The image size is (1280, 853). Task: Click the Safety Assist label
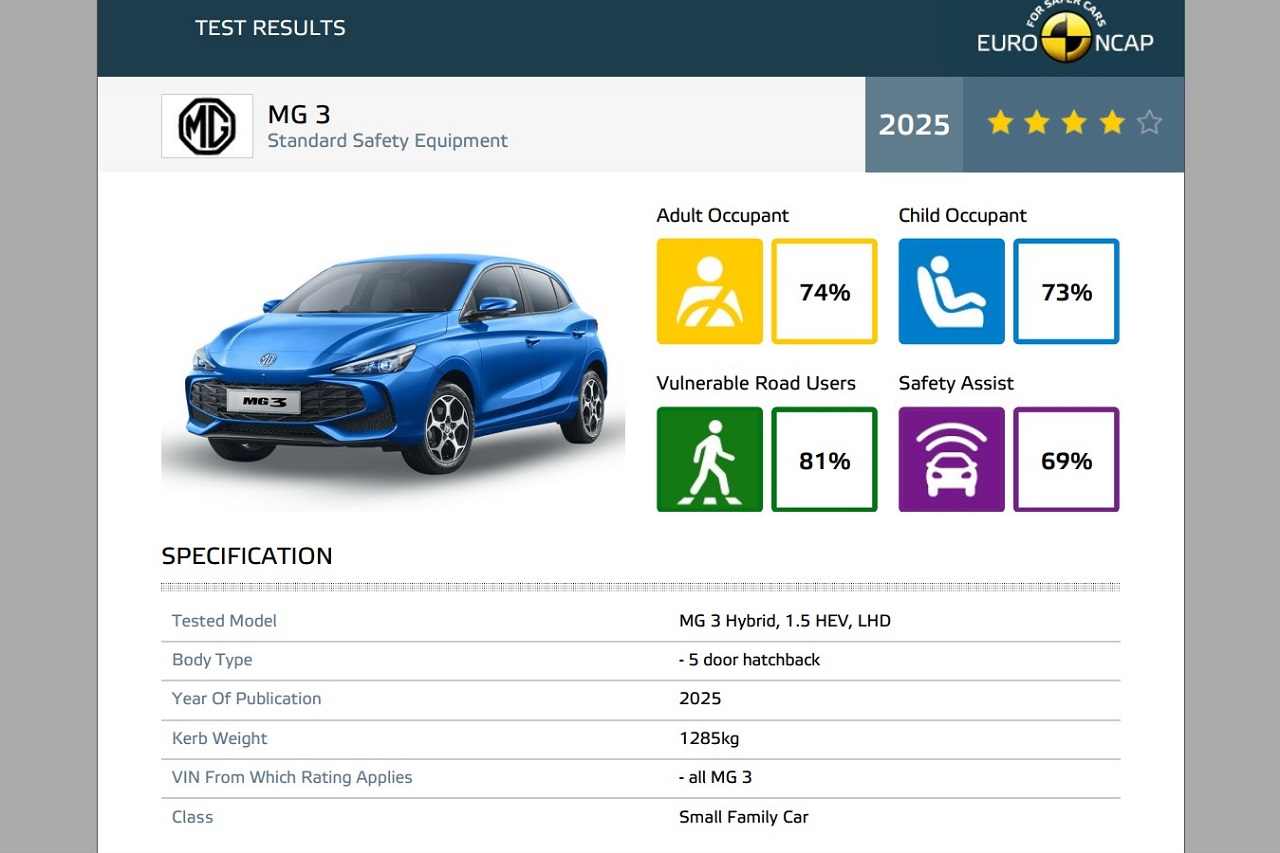(x=956, y=383)
